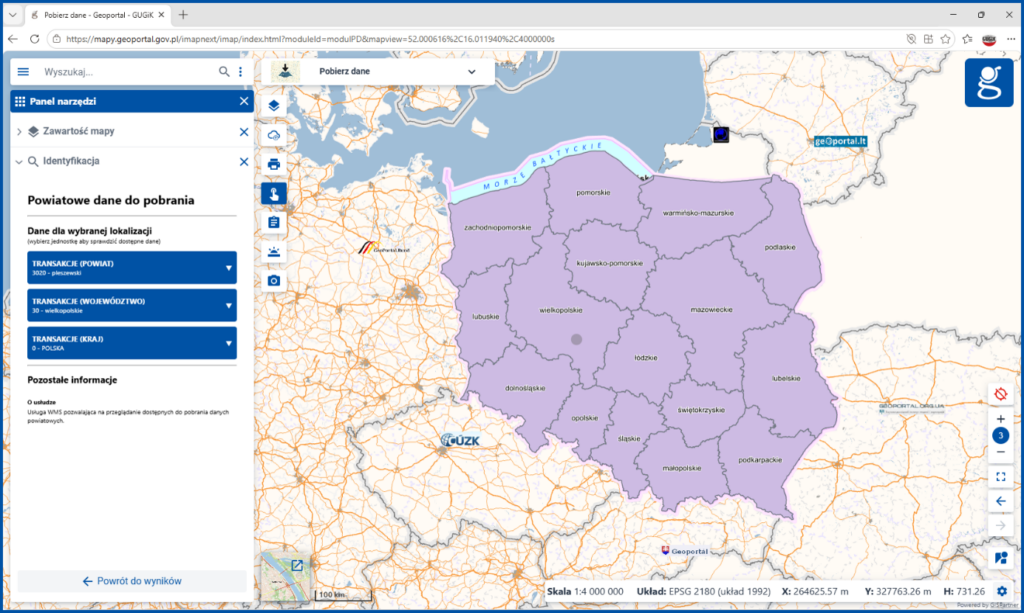
Task: Click the scale value 1:4 000 000
Action: (599, 591)
